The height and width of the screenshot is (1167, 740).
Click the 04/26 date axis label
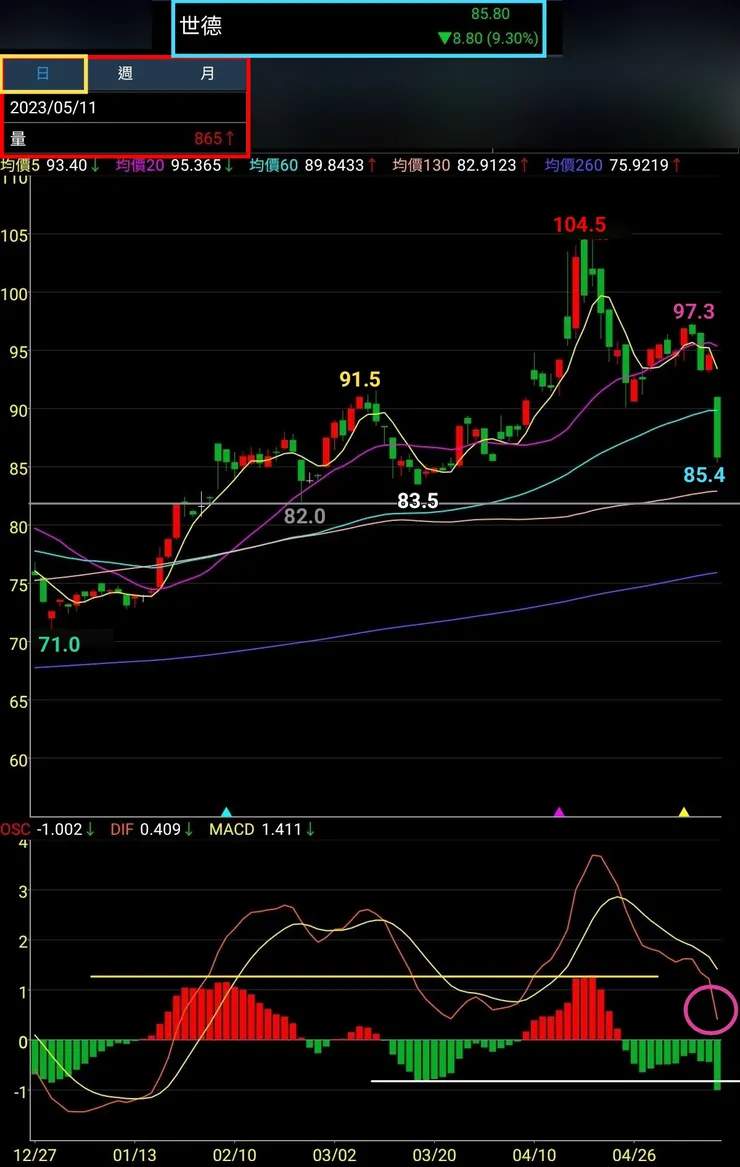coord(634,1155)
